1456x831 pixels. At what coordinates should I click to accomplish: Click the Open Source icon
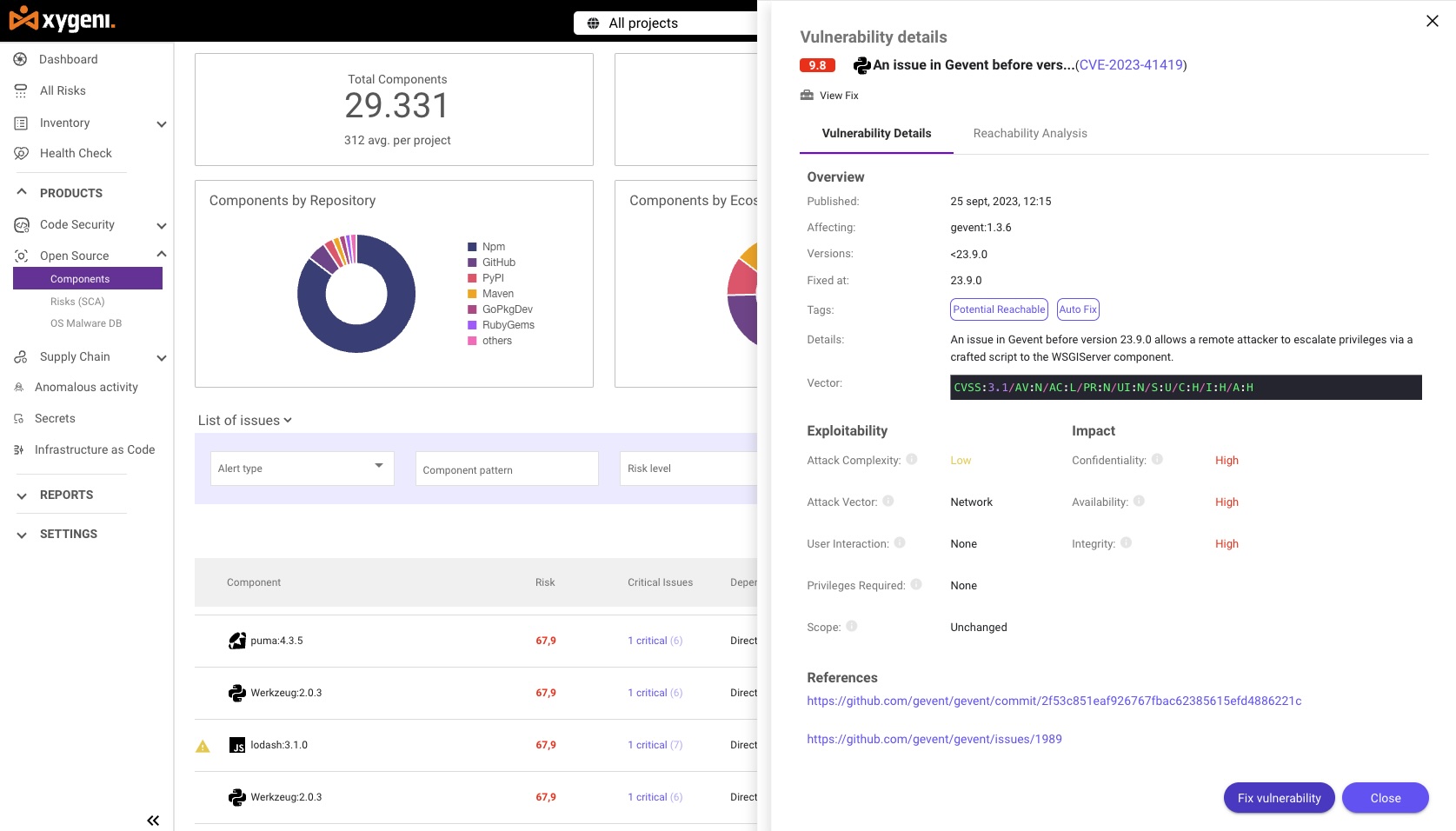21,256
